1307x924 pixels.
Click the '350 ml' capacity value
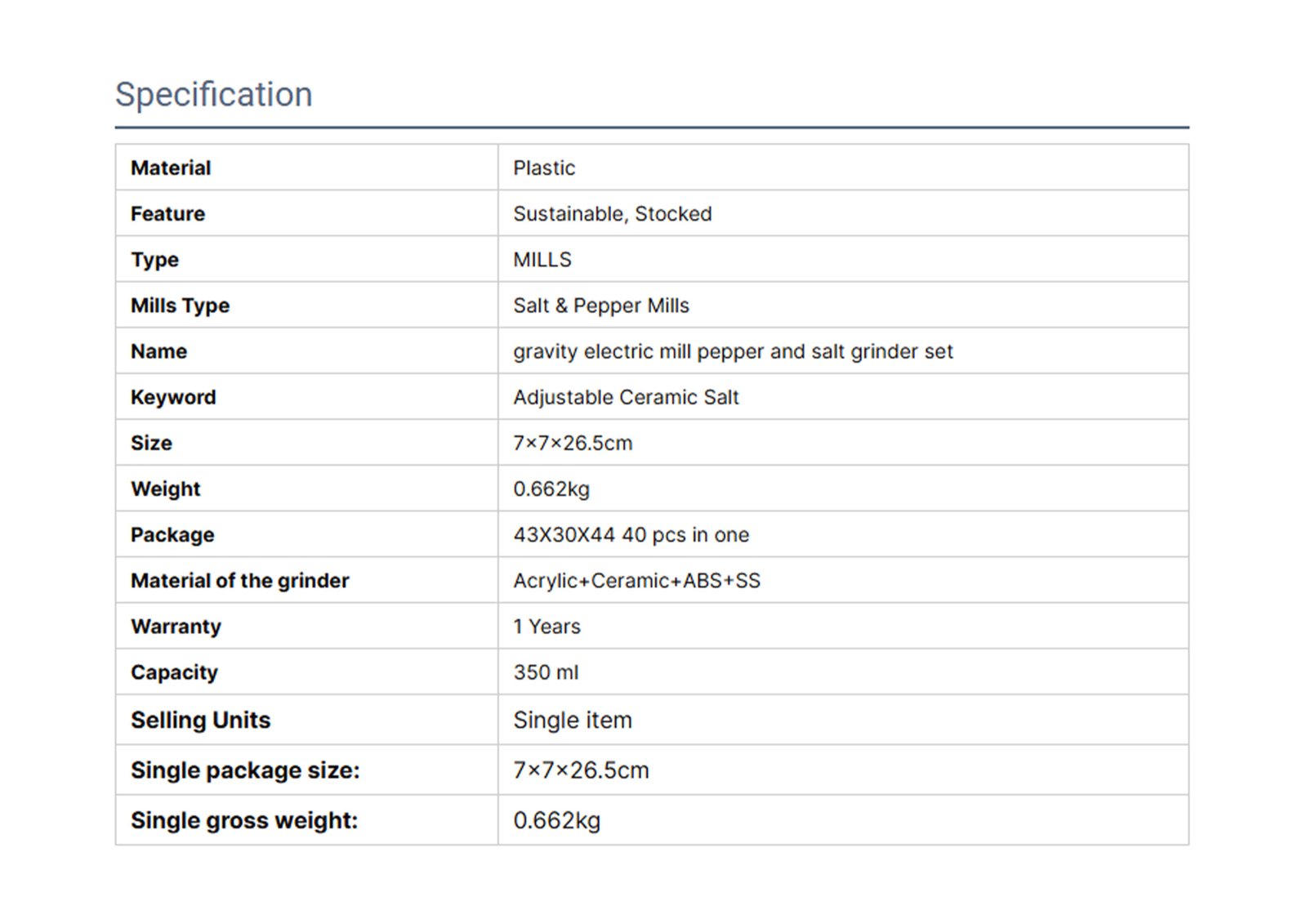coord(546,672)
